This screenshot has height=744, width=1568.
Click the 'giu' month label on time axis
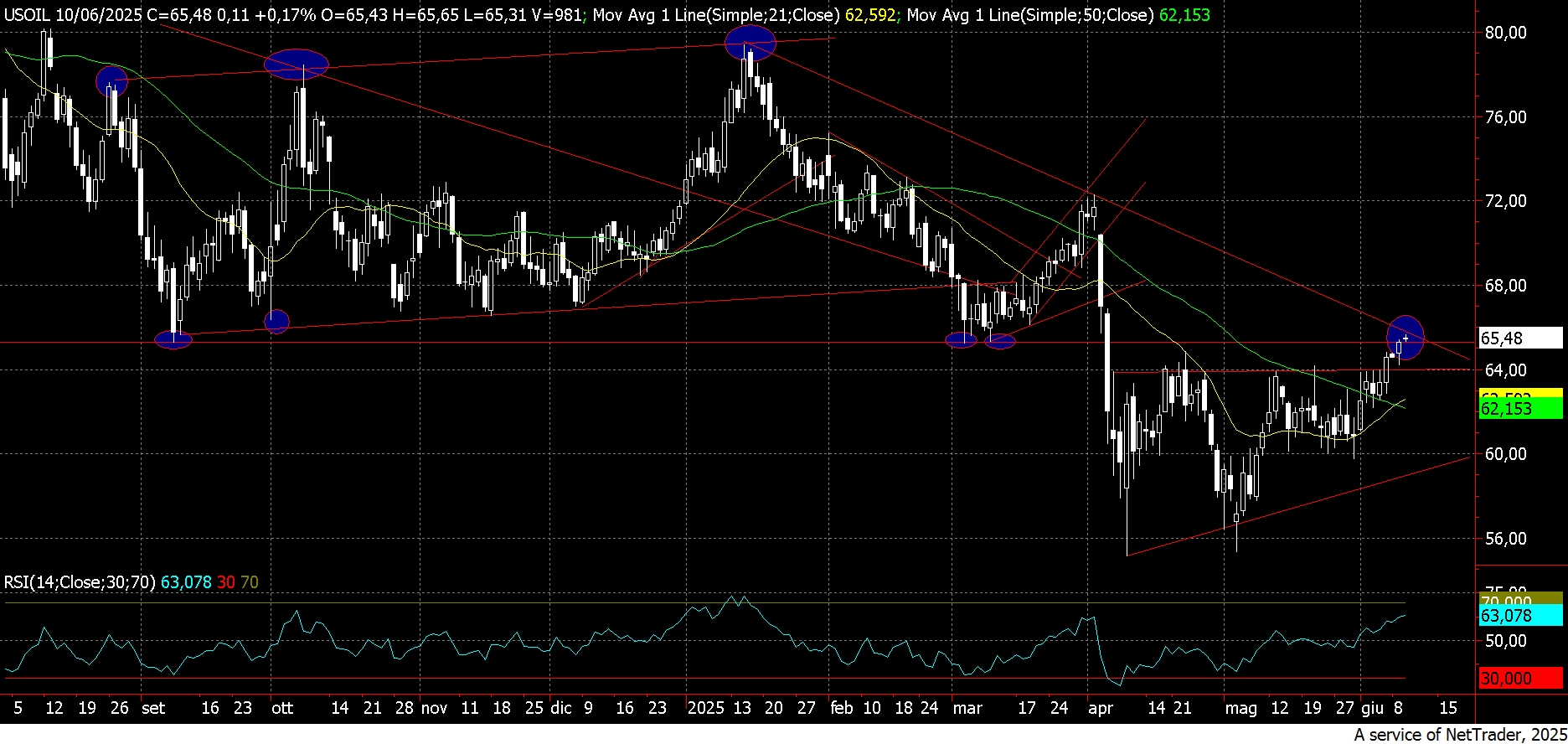[x=1373, y=708]
